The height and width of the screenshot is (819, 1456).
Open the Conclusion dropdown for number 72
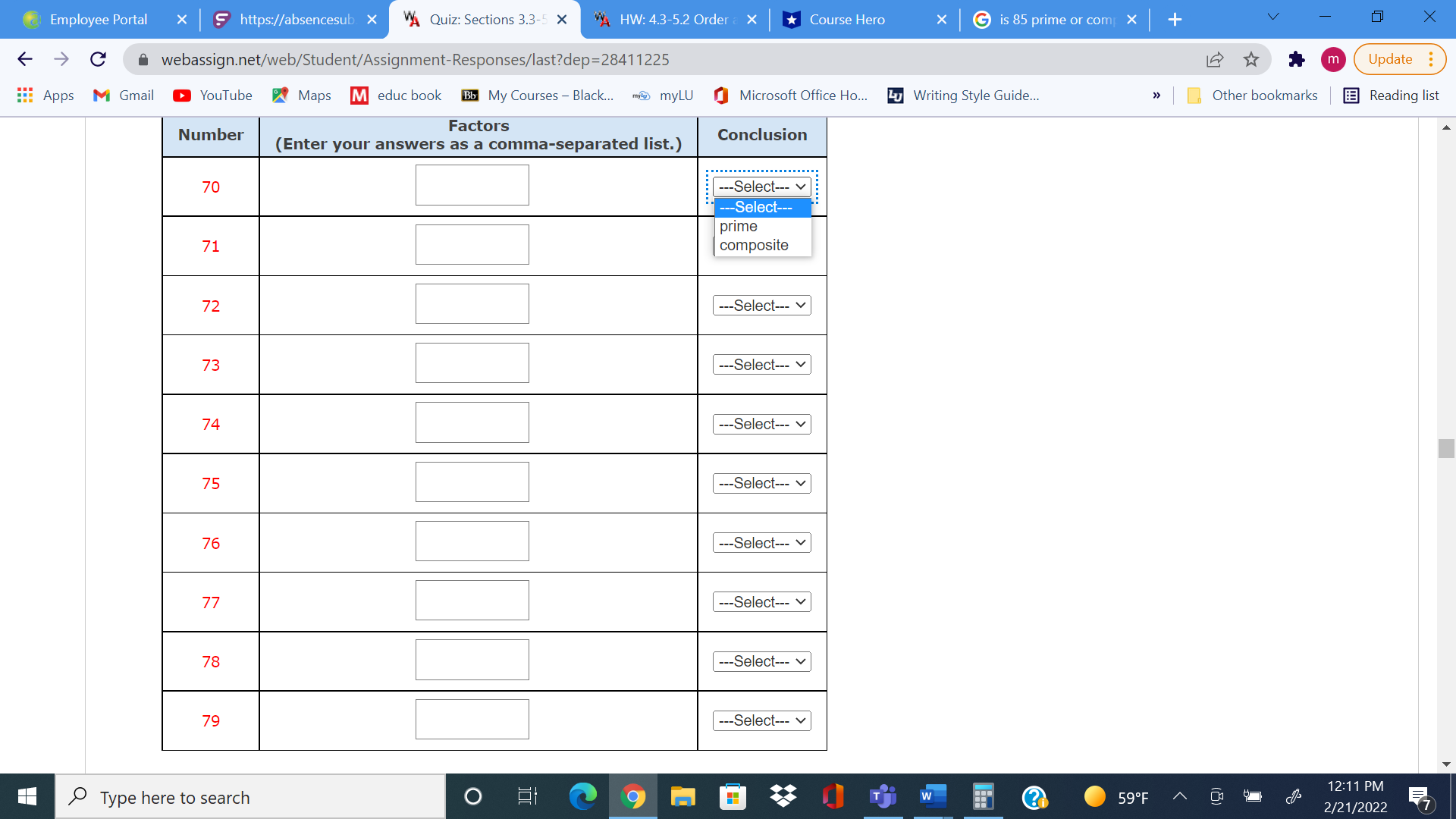[761, 305]
